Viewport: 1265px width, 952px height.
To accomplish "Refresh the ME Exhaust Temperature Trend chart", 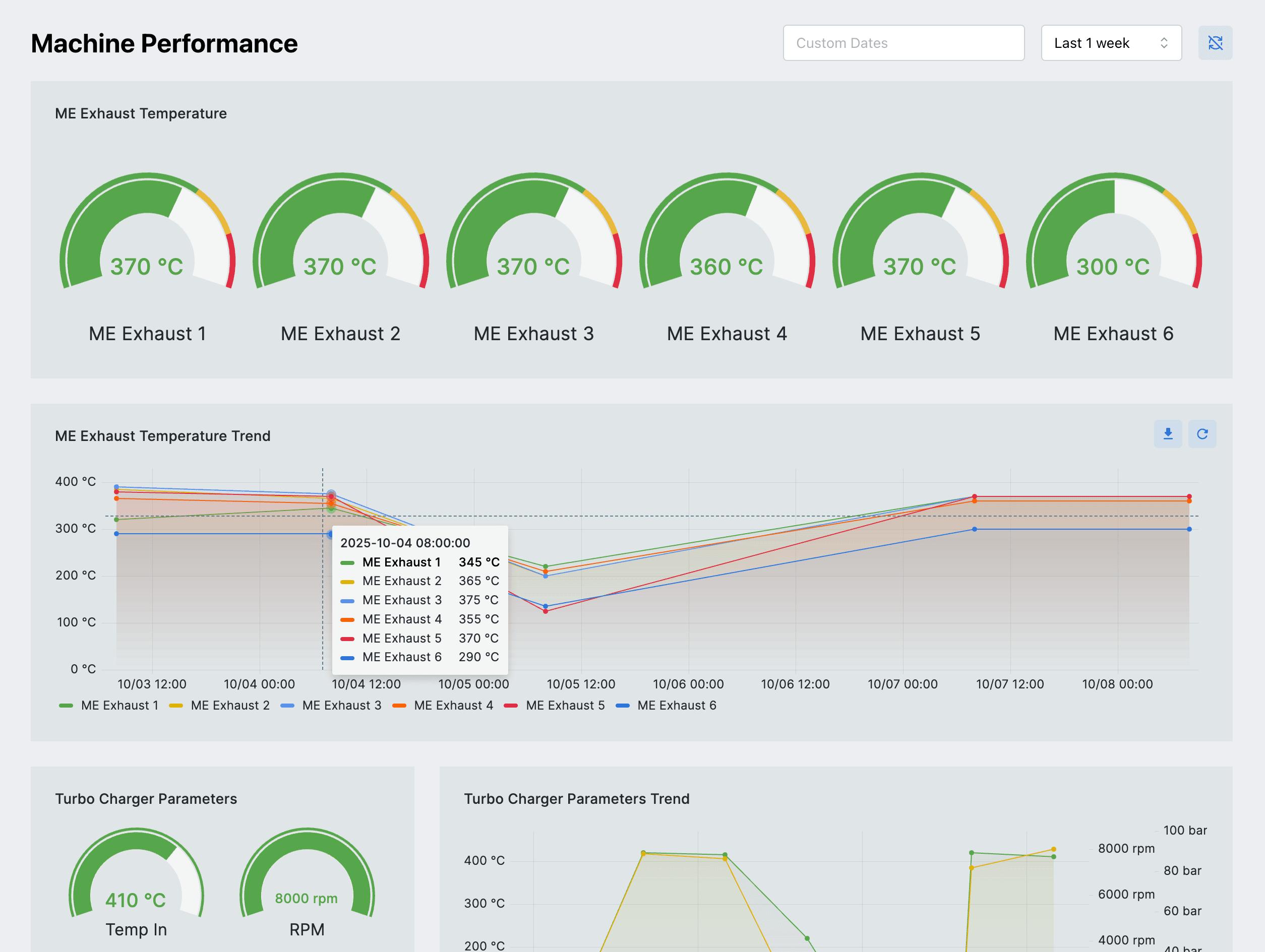I will point(1201,434).
